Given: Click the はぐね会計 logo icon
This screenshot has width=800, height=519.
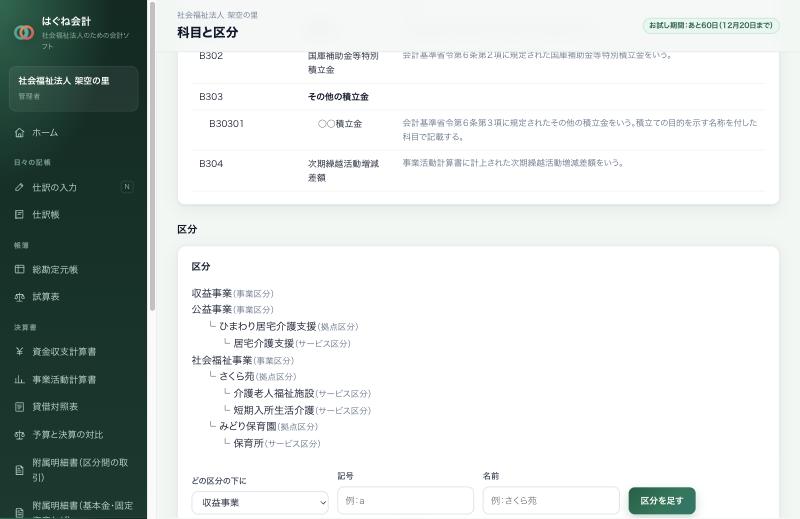Looking at the screenshot, I should pyautogui.click(x=24, y=33).
